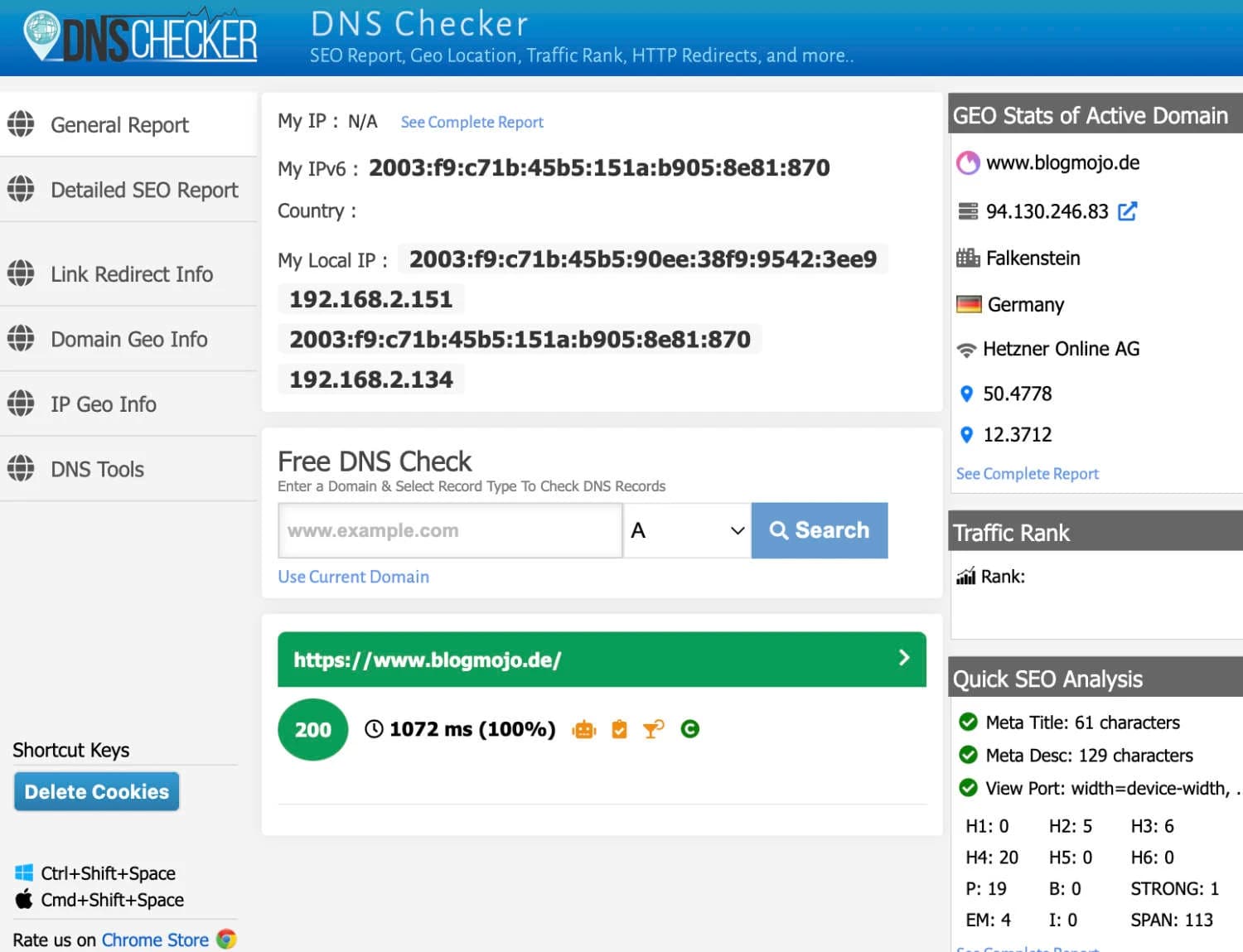Click the green copyright badge icon

(690, 729)
